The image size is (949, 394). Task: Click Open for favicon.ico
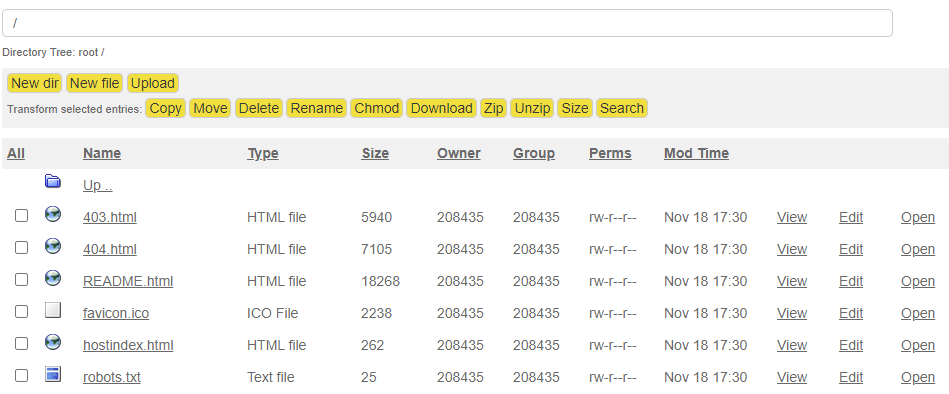click(918, 314)
